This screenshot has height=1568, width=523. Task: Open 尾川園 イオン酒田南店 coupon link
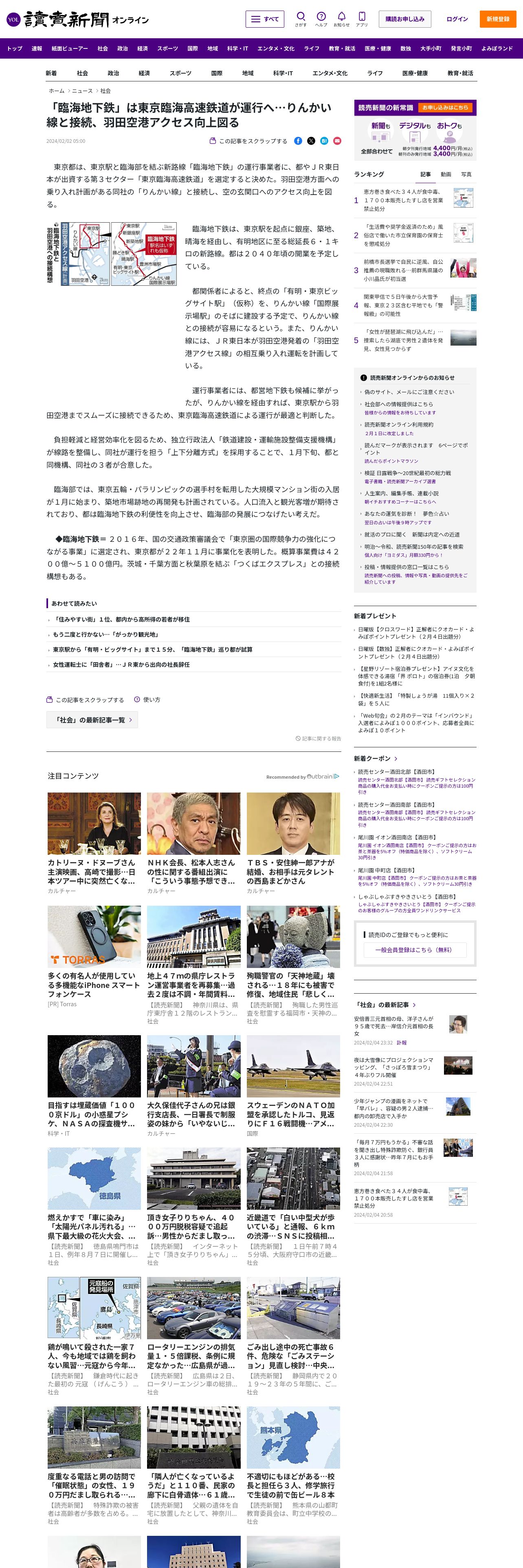[x=397, y=838]
